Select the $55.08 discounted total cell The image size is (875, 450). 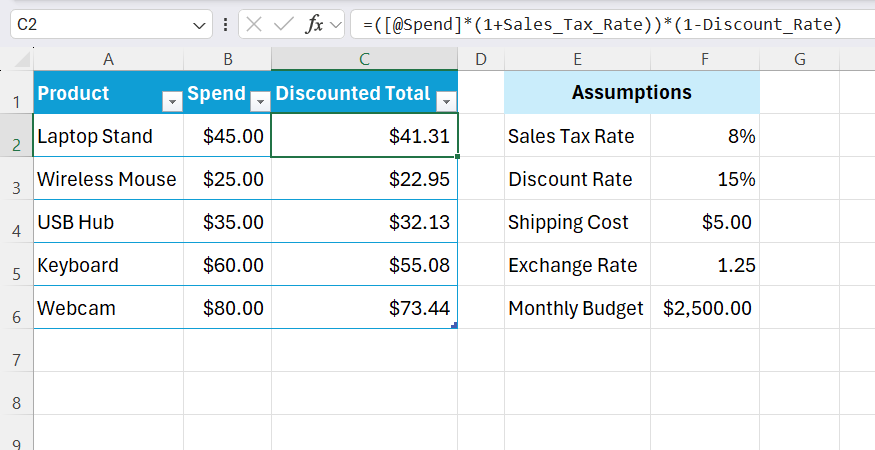(x=364, y=265)
